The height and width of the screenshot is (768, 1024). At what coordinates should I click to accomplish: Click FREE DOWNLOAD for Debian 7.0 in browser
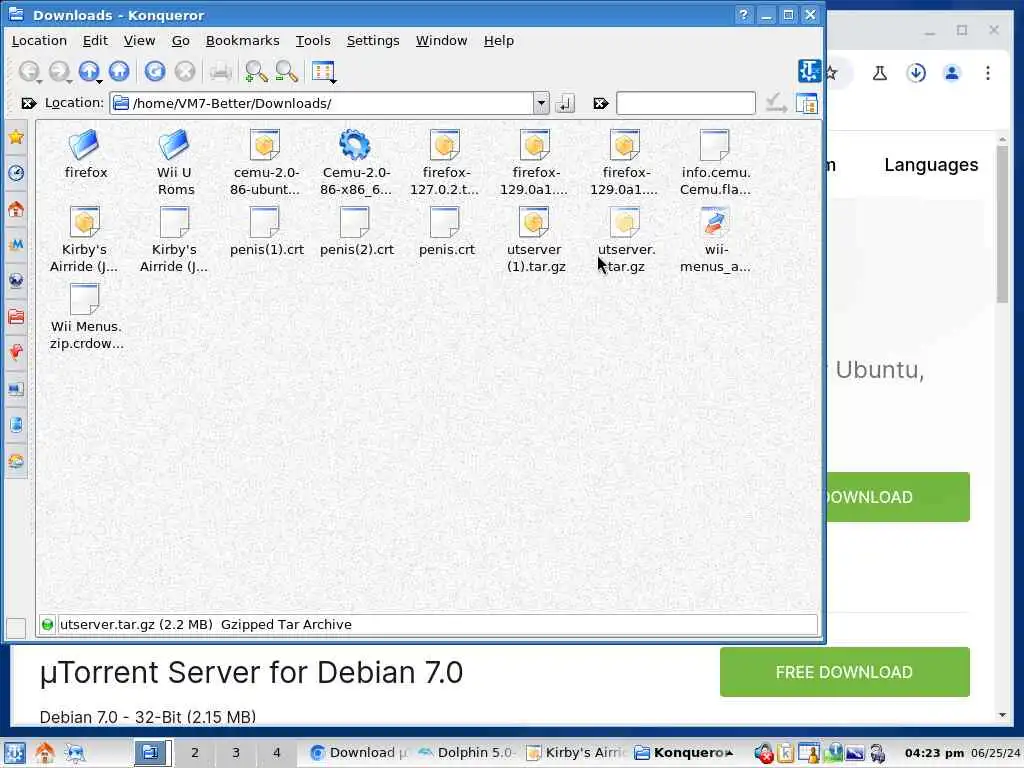click(x=844, y=672)
